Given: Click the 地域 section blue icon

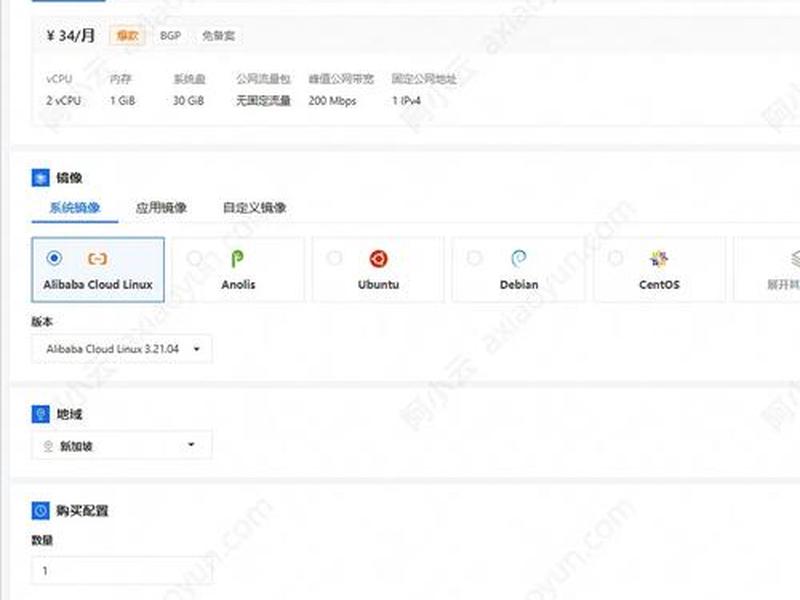Looking at the screenshot, I should 41,414.
